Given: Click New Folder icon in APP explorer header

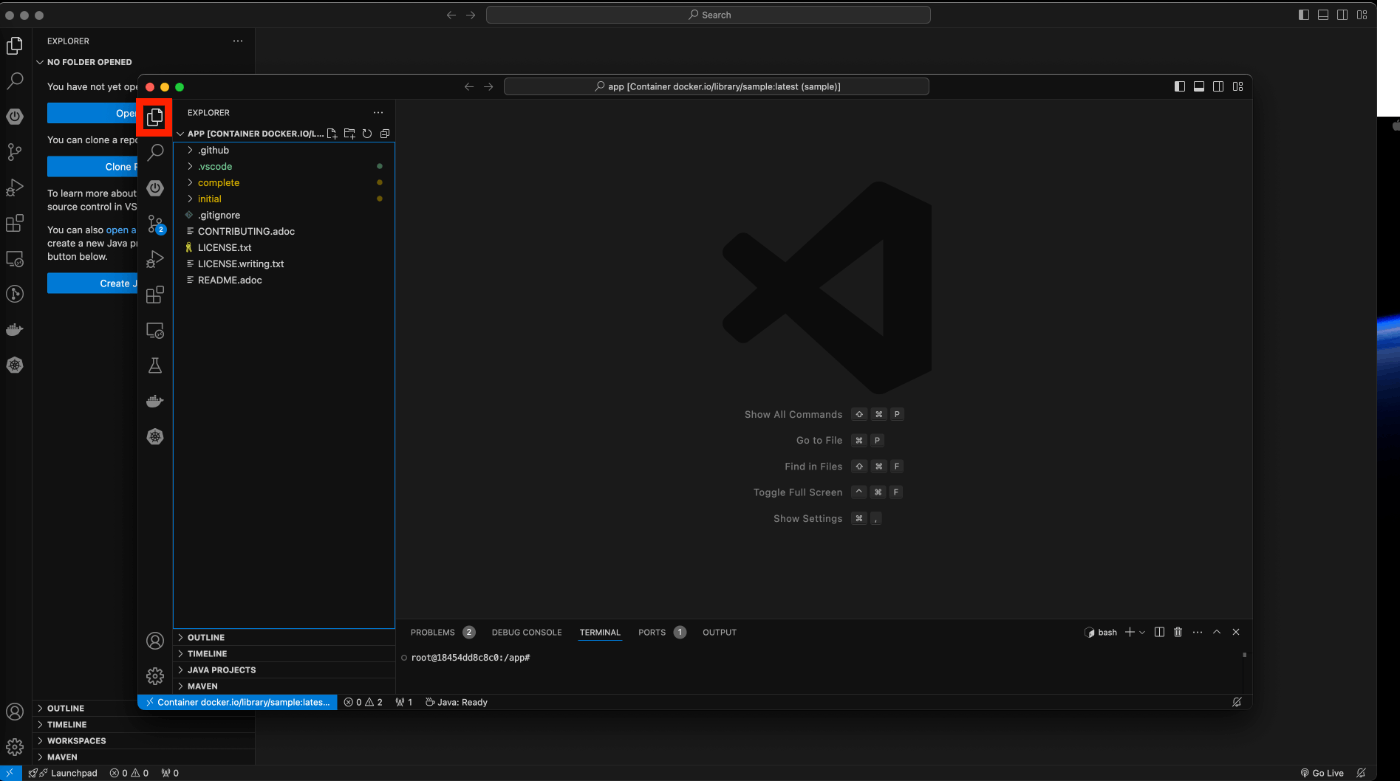Looking at the screenshot, I should [349, 133].
